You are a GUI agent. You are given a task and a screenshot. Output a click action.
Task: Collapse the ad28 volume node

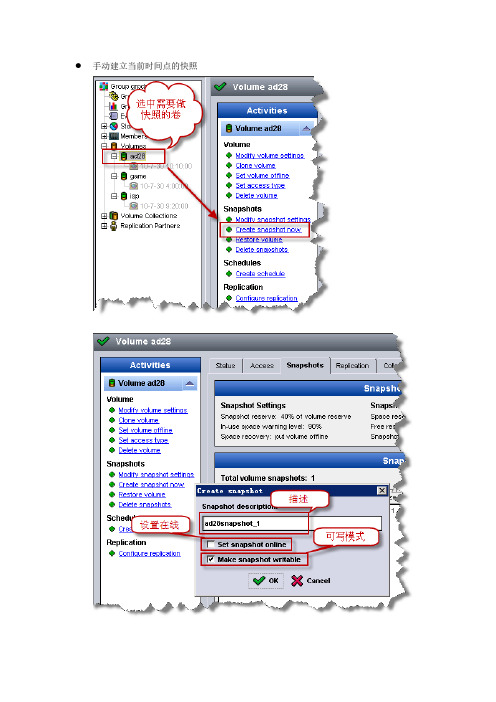click(x=114, y=156)
